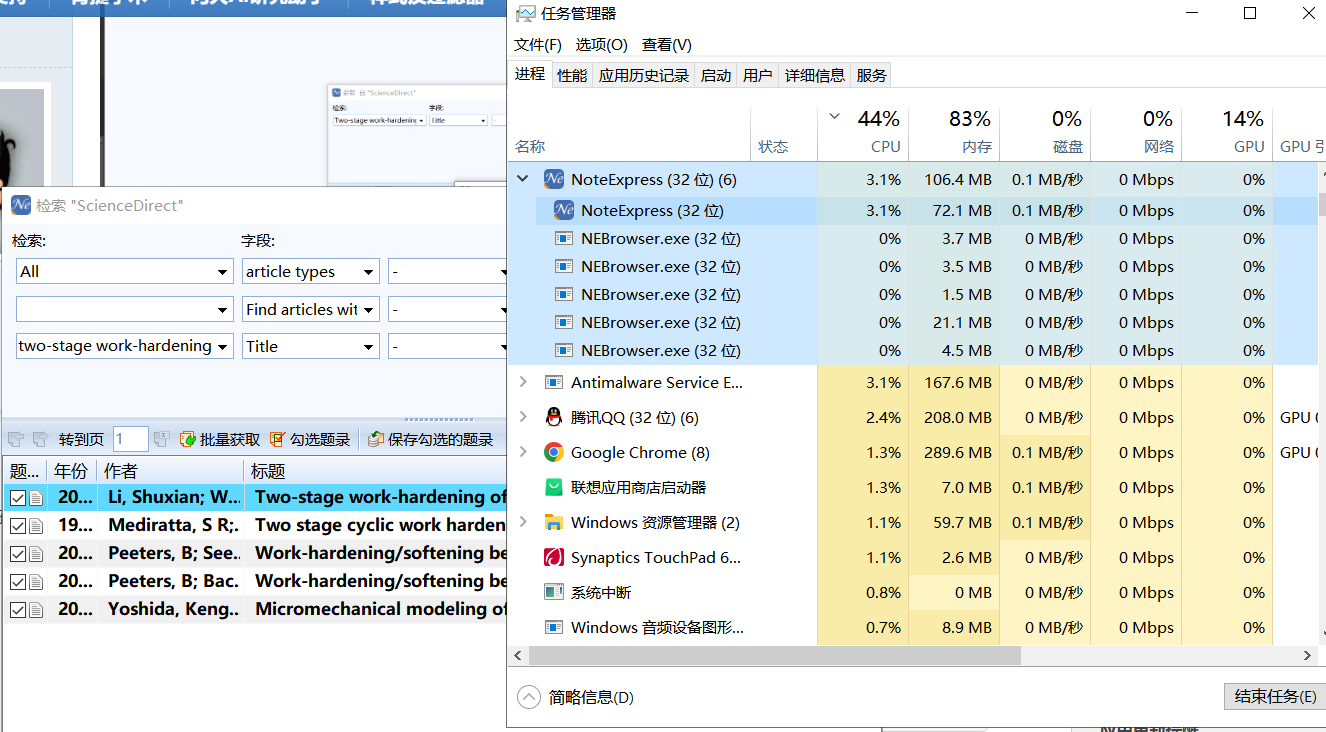Expand the Google Chrome (8) process group
This screenshot has width=1326, height=732.
pos(522,453)
